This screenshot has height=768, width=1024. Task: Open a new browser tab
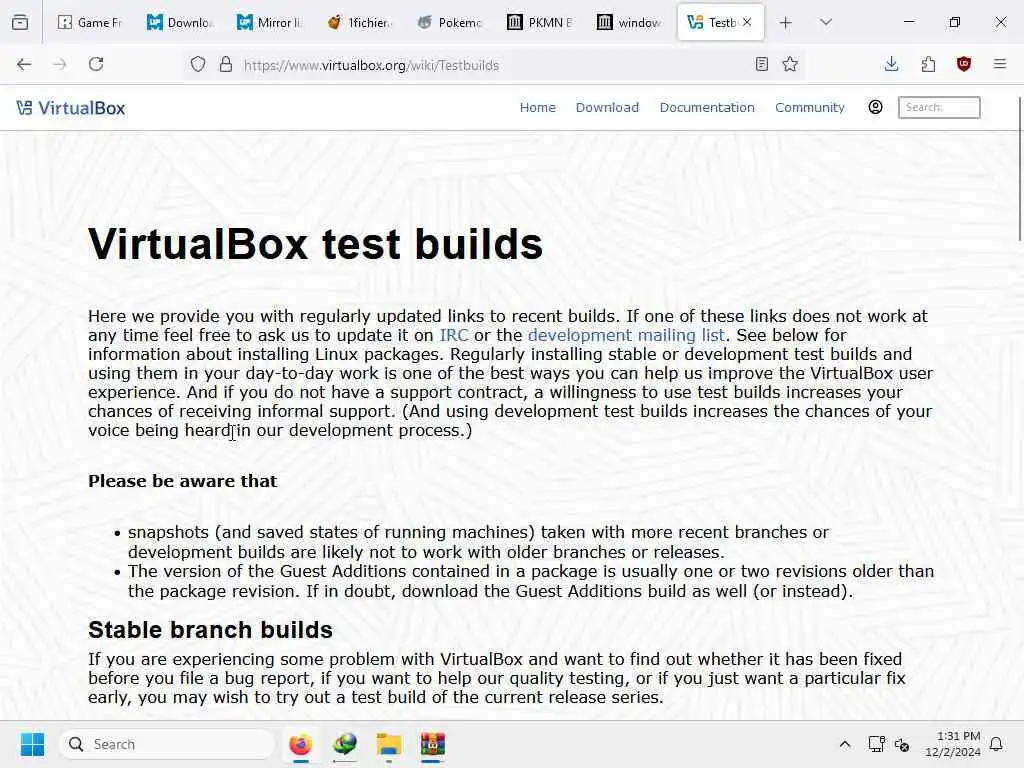click(x=786, y=23)
